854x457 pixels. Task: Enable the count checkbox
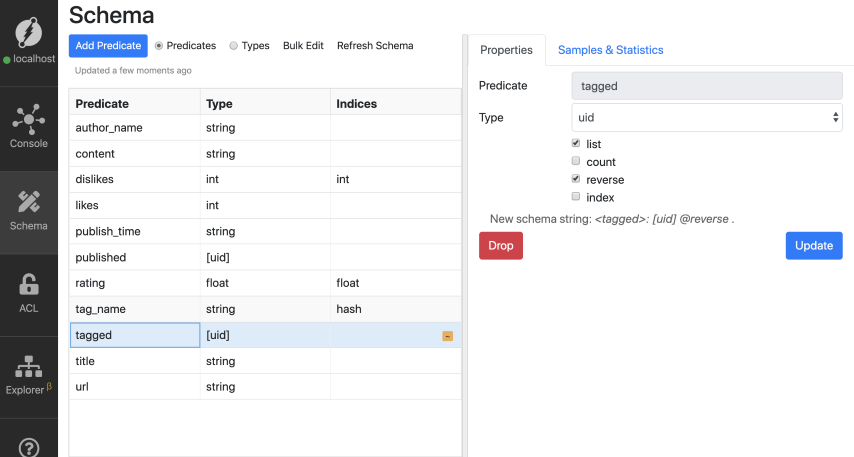[575, 161]
